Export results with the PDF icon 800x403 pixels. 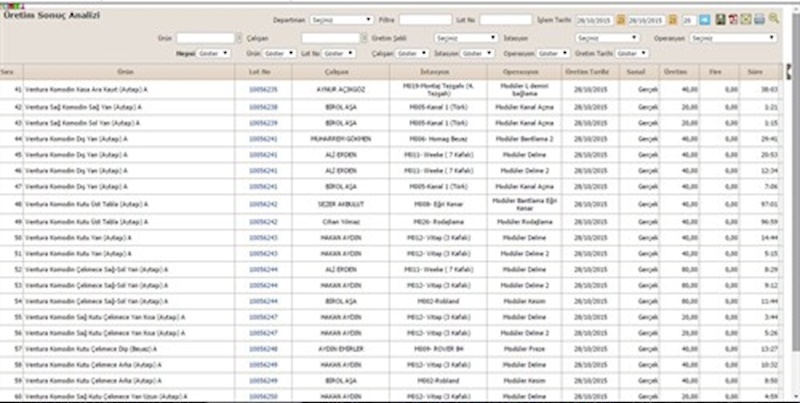click(x=733, y=19)
